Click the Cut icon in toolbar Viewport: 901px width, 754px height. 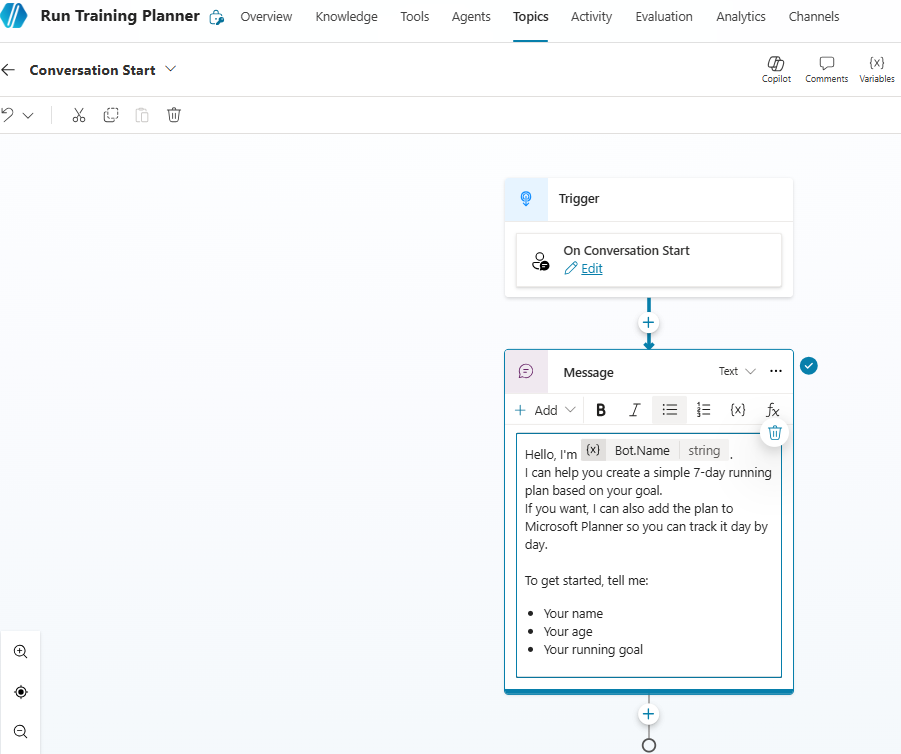[79, 115]
